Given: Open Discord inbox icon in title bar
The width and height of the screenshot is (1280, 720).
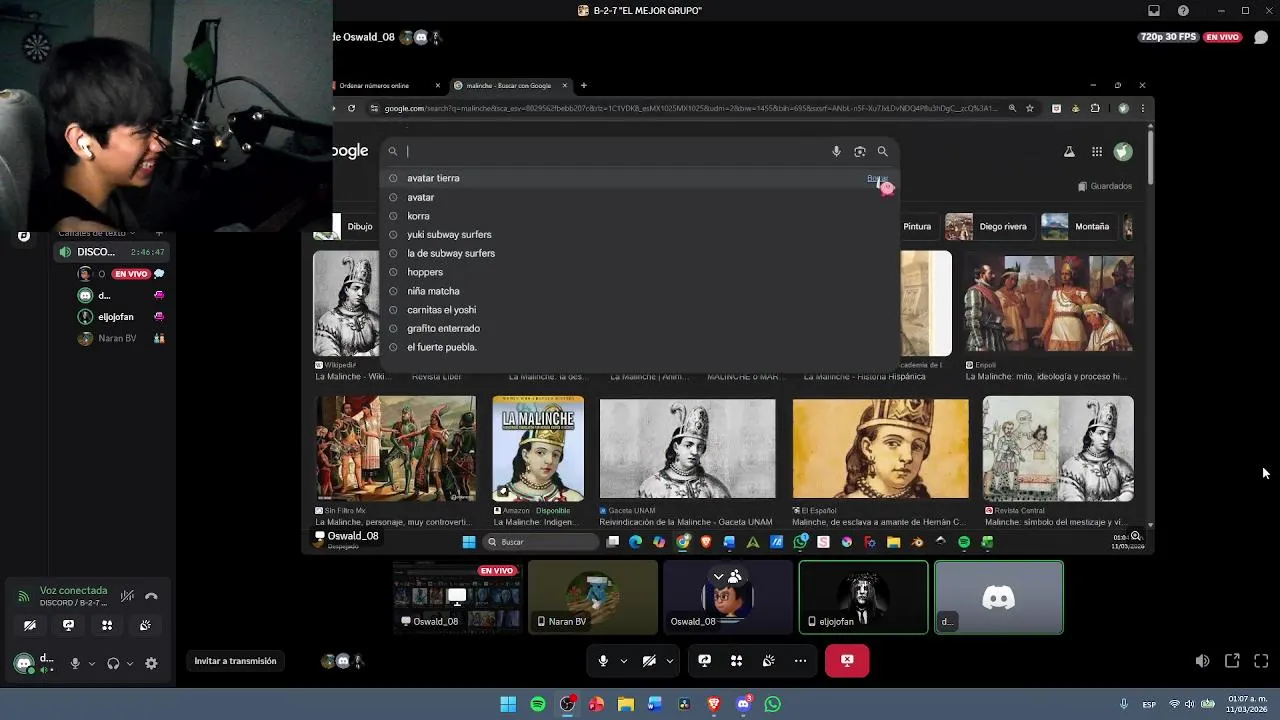Looking at the screenshot, I should tap(1154, 11).
